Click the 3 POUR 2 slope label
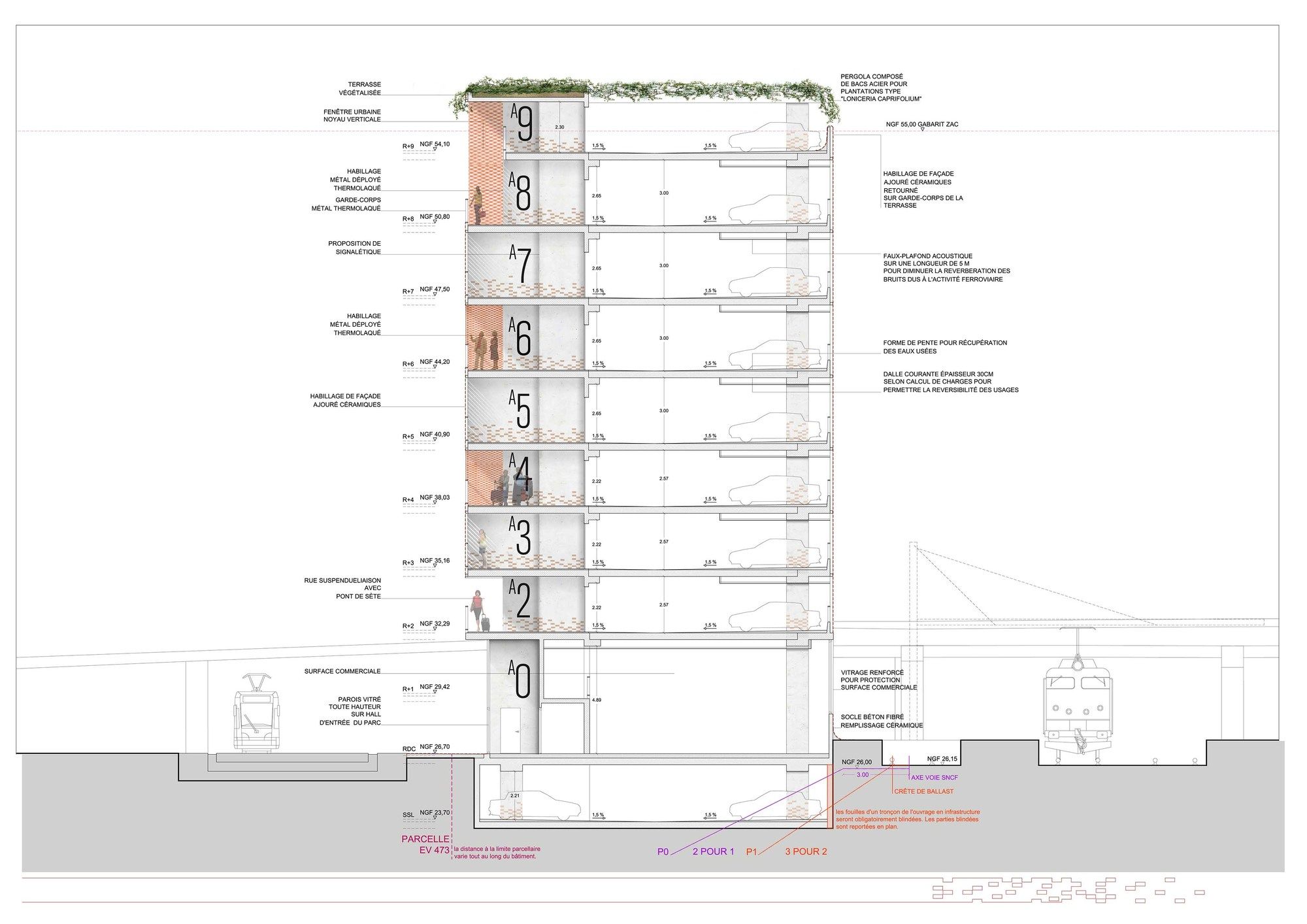The image size is (1307, 924). [x=806, y=851]
